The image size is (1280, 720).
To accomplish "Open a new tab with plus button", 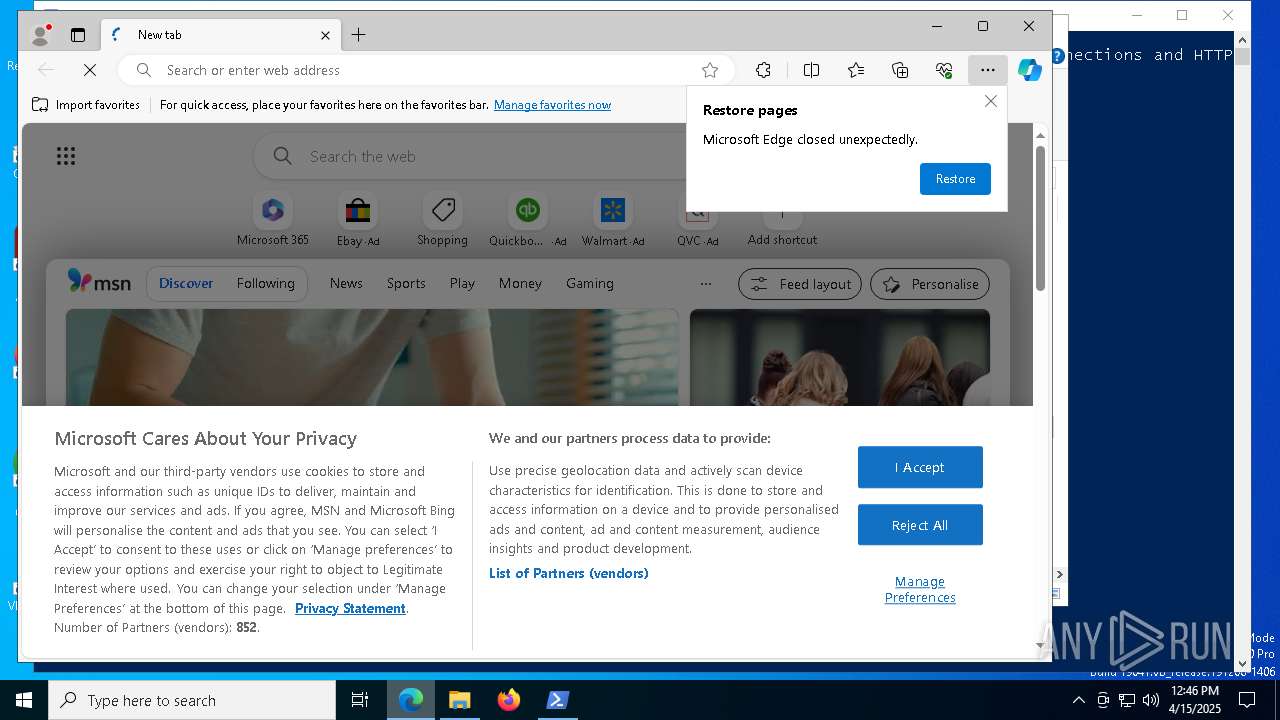I will tap(358, 35).
